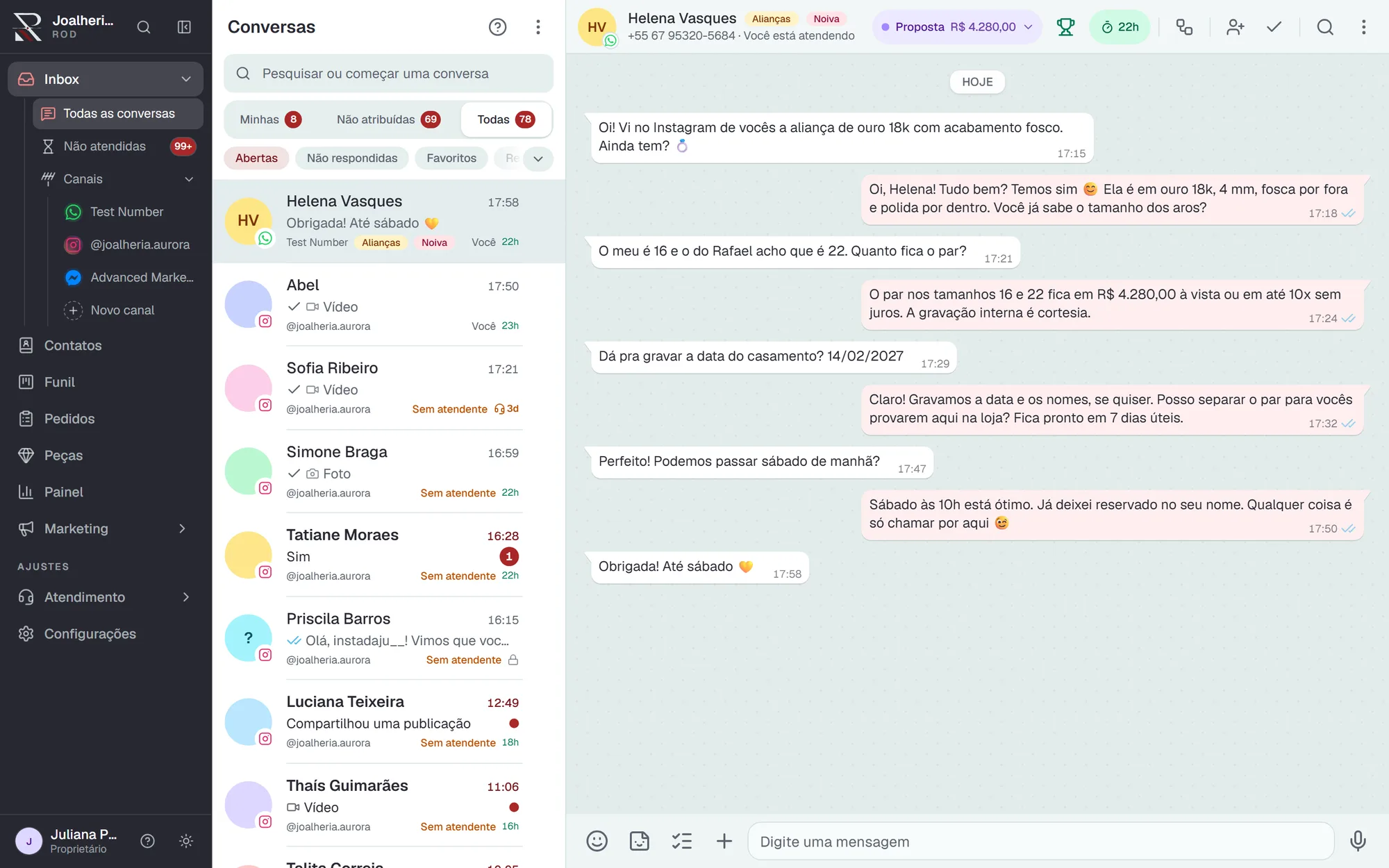
Task: Open the quick replies checklist icon
Action: point(681,841)
